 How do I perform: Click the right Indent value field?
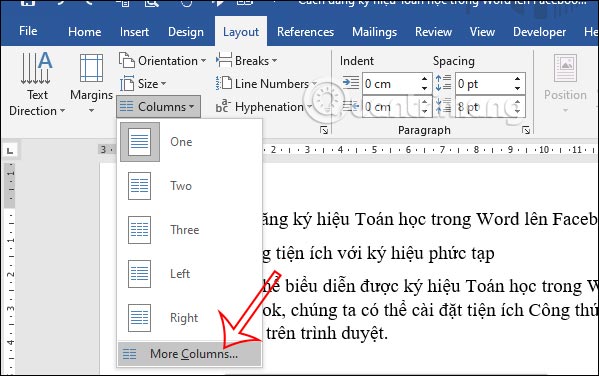(x=391, y=107)
